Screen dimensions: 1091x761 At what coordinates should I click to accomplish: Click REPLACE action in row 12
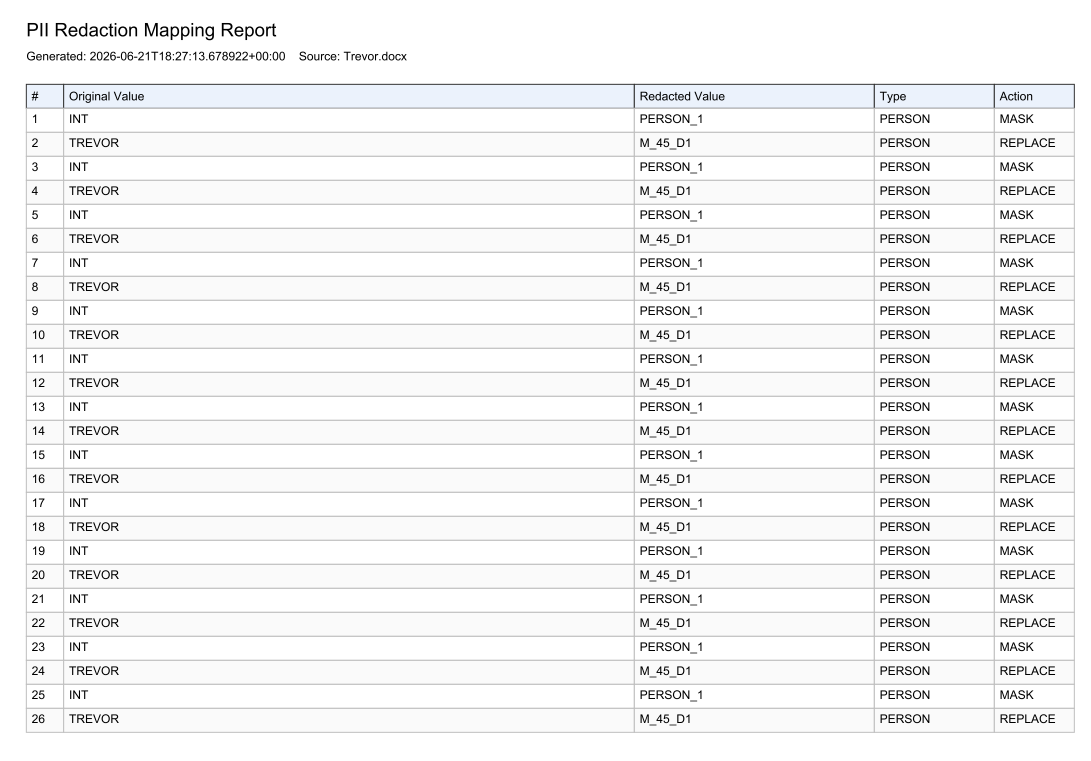pos(1028,383)
